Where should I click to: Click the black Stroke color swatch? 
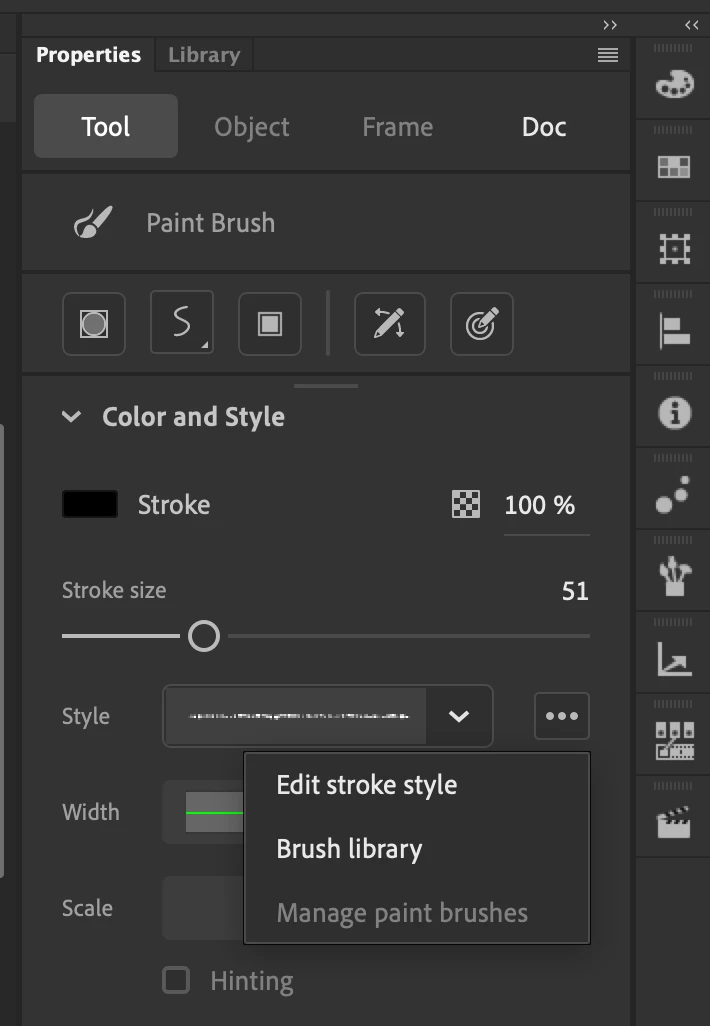pyautogui.click(x=90, y=505)
